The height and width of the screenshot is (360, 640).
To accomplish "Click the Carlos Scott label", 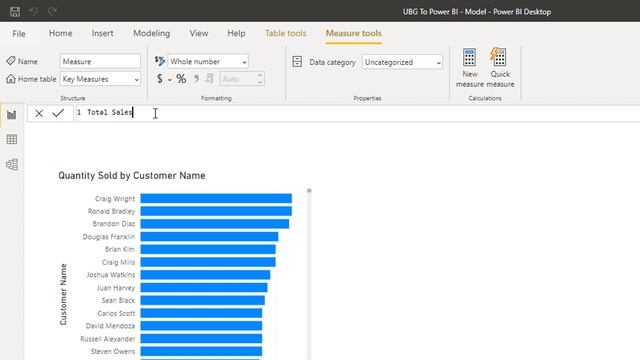I will [116, 313].
